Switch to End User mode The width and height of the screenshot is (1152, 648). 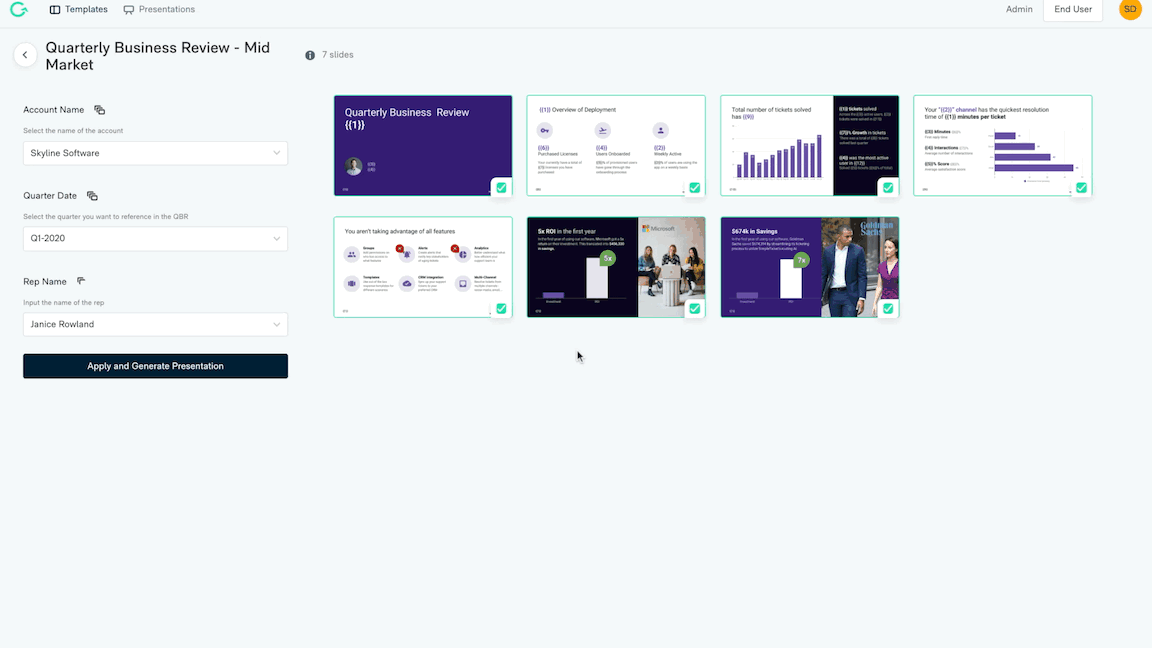(x=1073, y=10)
